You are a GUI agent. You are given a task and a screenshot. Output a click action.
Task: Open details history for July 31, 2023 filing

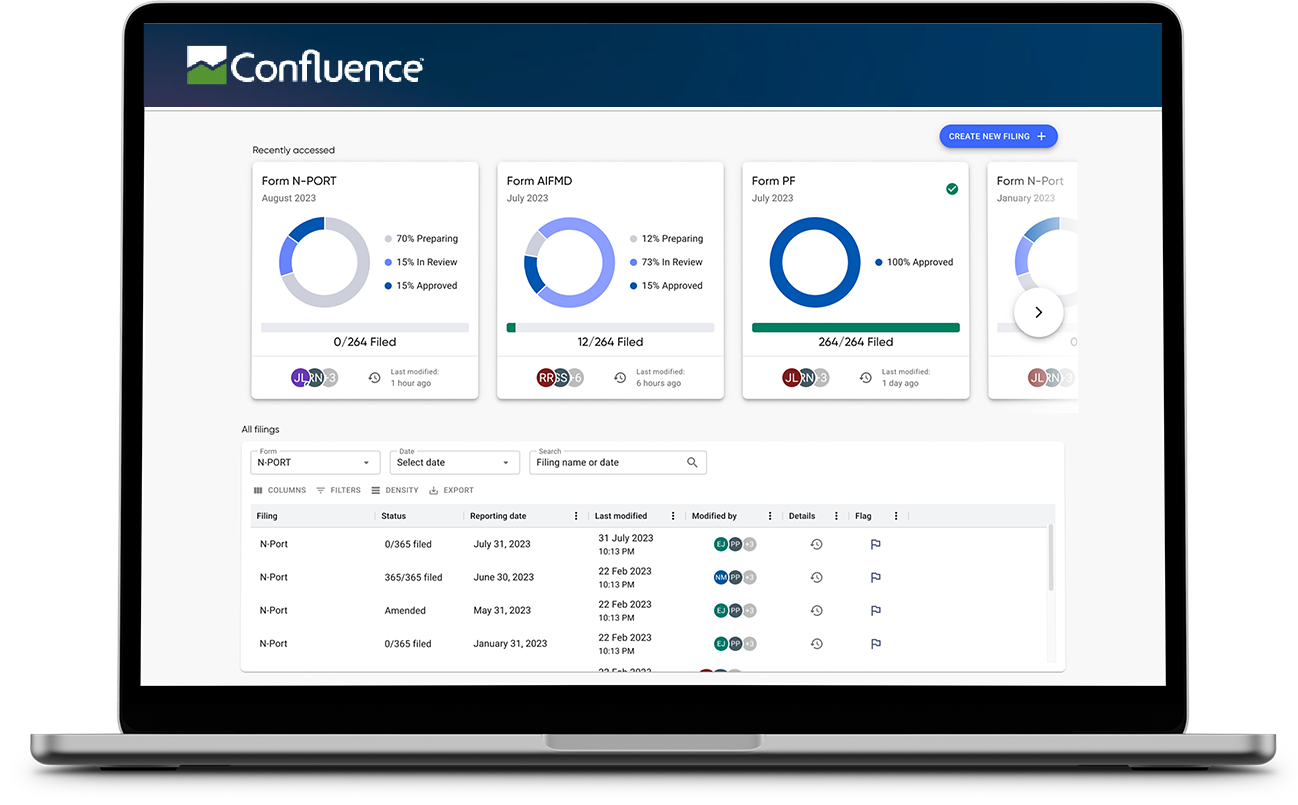click(816, 544)
